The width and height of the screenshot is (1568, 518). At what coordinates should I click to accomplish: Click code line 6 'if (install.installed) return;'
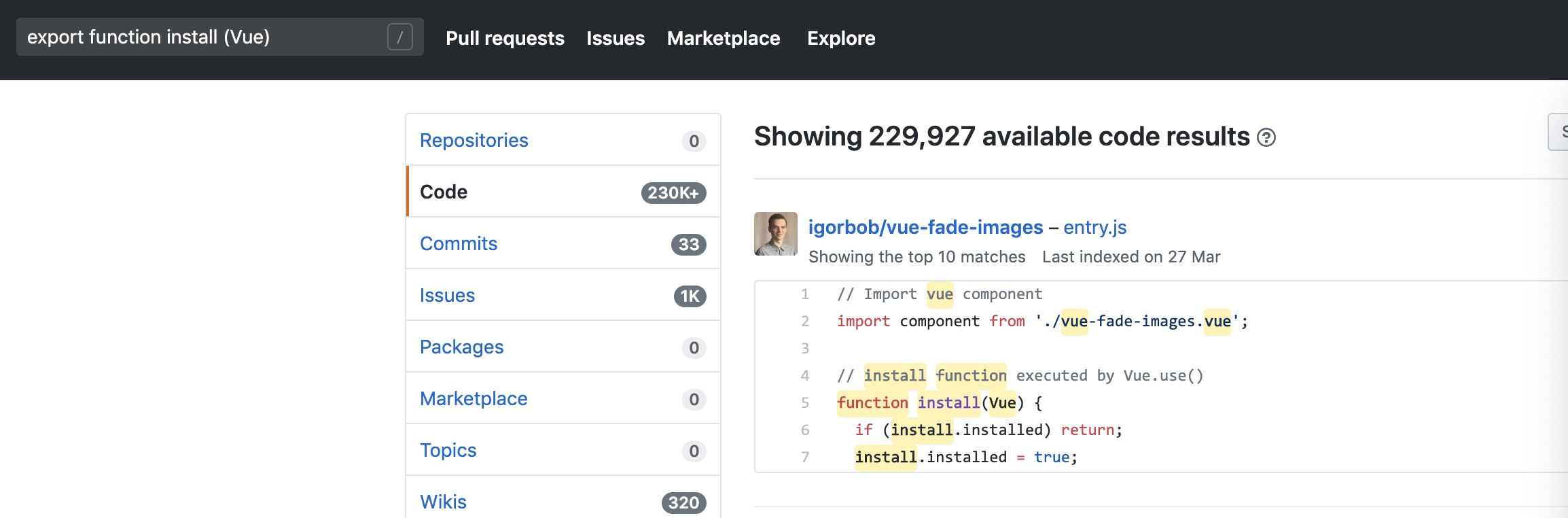[988, 430]
